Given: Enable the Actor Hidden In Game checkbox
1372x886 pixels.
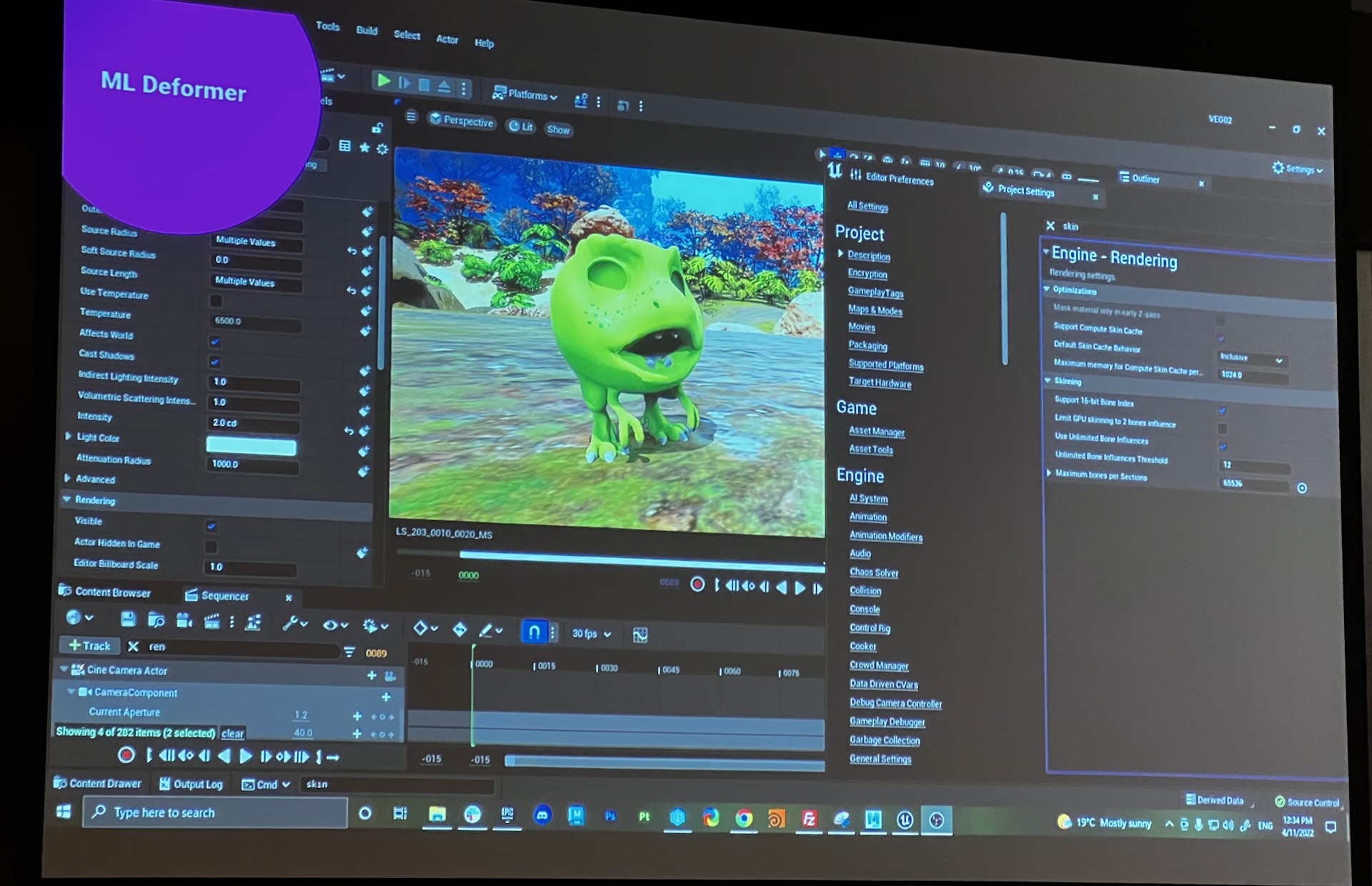Looking at the screenshot, I should click(211, 547).
